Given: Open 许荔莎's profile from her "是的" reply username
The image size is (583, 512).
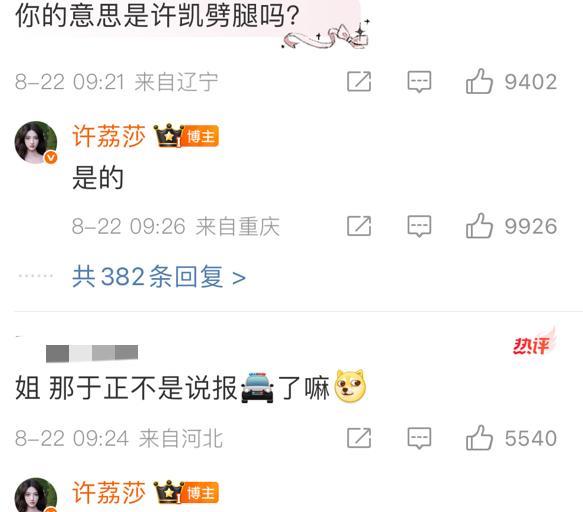Looking at the screenshot, I should [x=109, y=136].
